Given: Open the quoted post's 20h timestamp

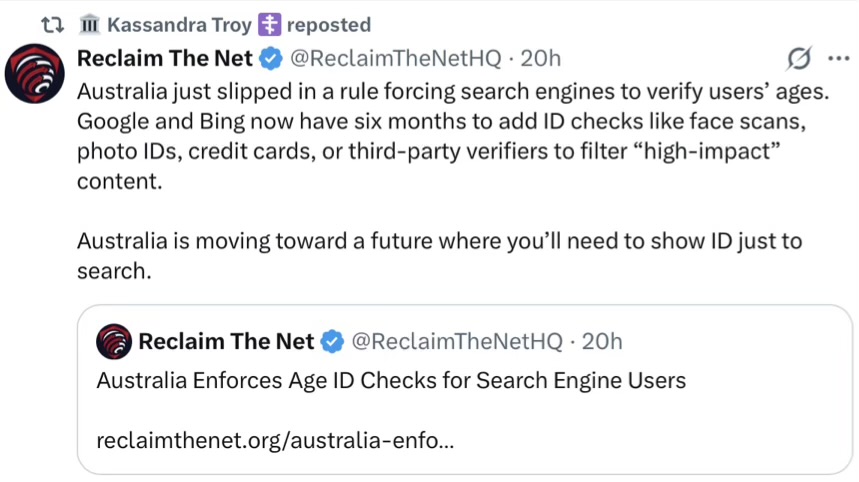Looking at the screenshot, I should [602, 342].
